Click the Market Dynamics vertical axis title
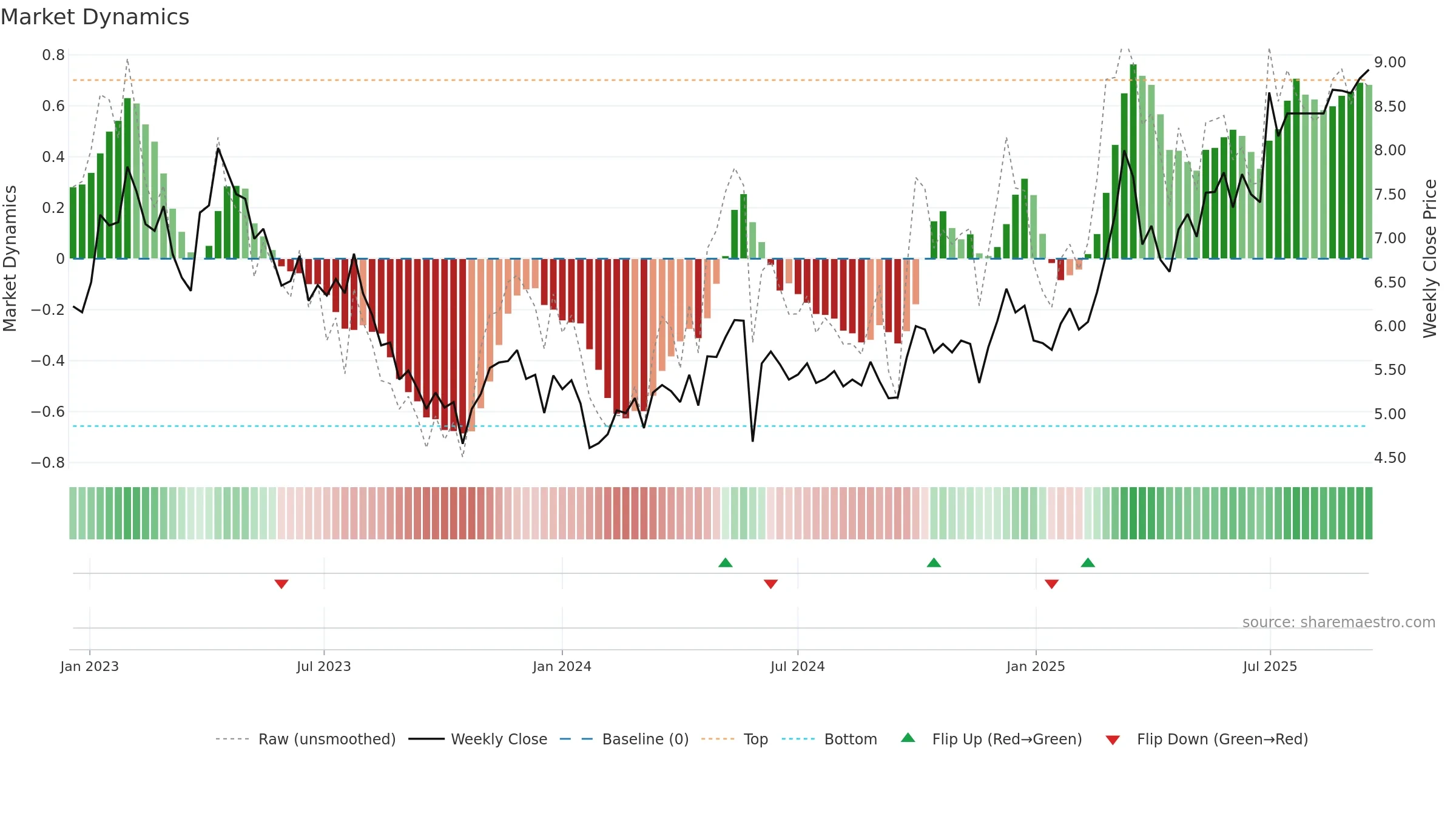 point(10,258)
